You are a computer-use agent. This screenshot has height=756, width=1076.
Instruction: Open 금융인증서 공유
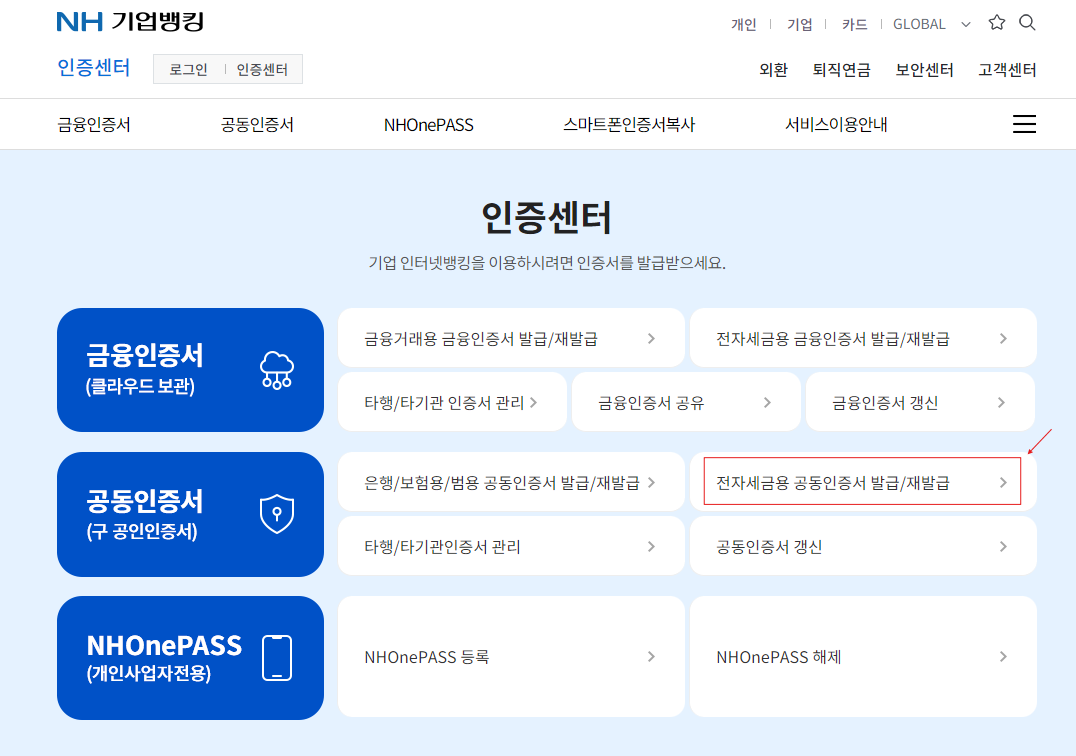coord(686,402)
